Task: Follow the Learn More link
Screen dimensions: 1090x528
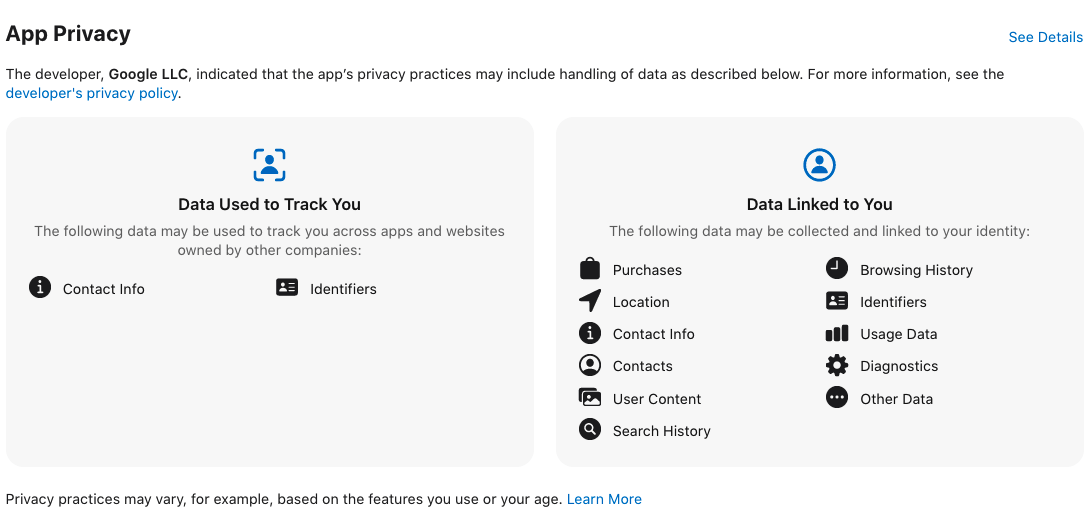Action: 604,499
